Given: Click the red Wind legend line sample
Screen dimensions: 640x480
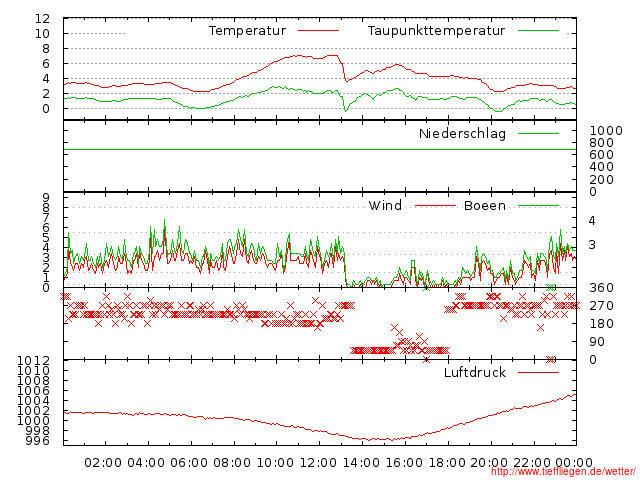Looking at the screenshot, I should (x=435, y=206).
